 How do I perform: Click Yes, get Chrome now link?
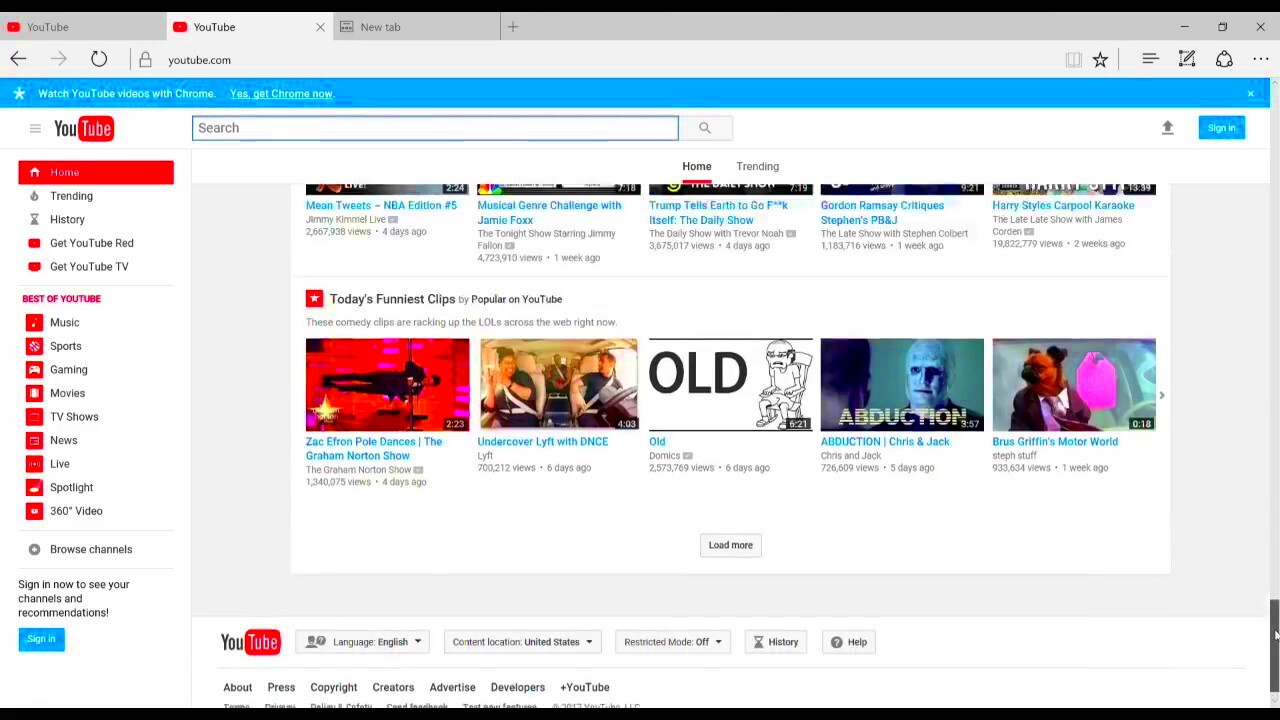coord(281,93)
